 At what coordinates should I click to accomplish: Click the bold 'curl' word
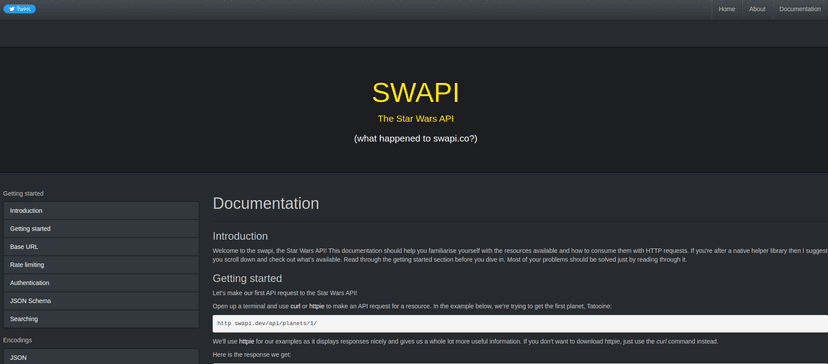295,306
